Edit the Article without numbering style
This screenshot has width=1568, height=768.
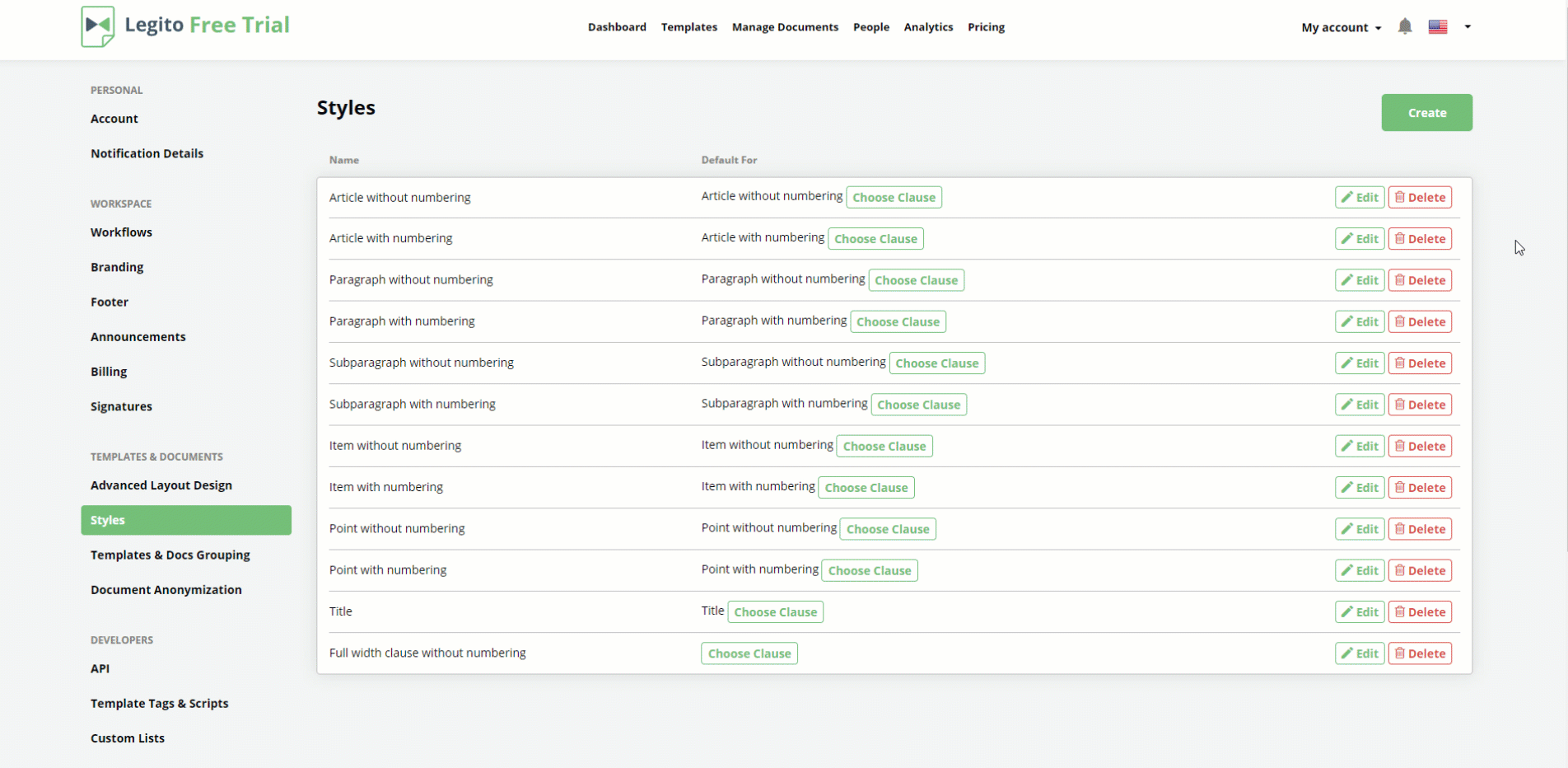pos(1360,198)
